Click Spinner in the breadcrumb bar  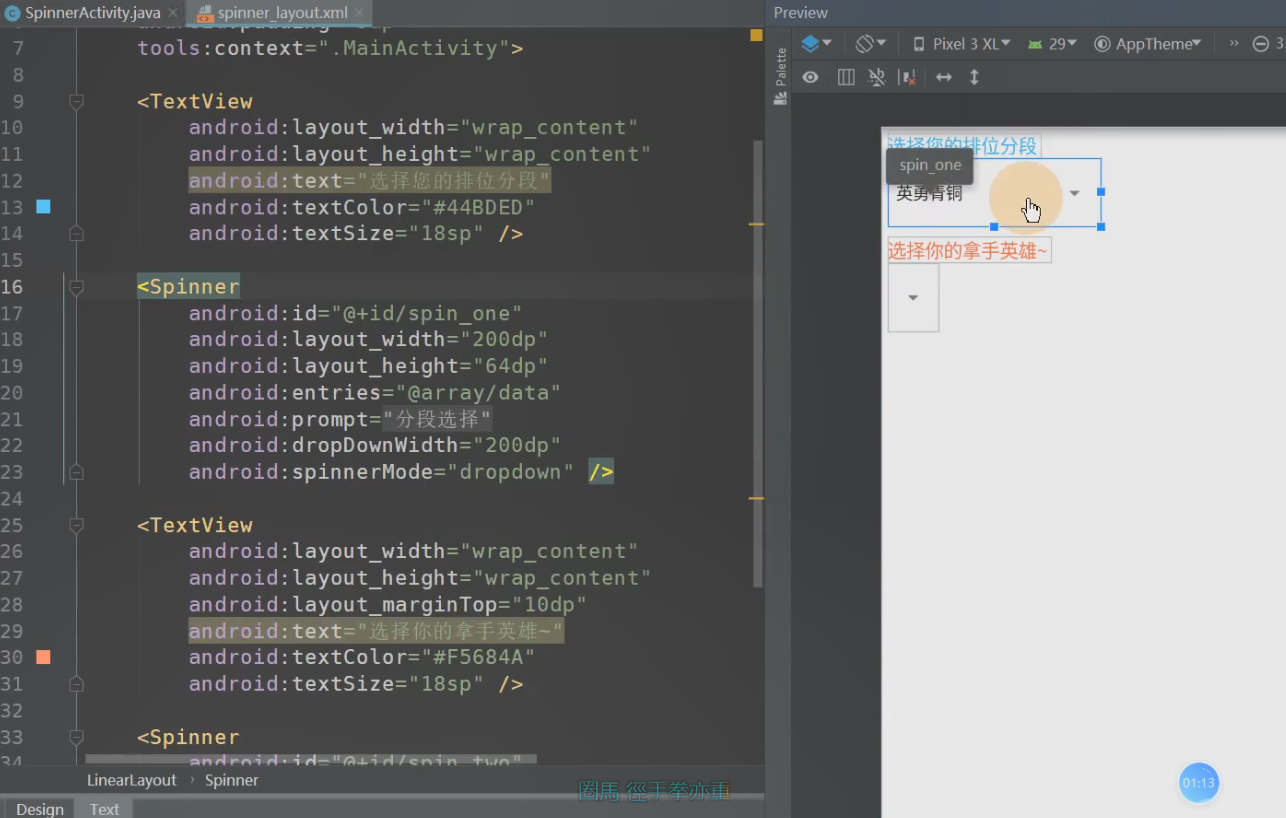click(232, 780)
